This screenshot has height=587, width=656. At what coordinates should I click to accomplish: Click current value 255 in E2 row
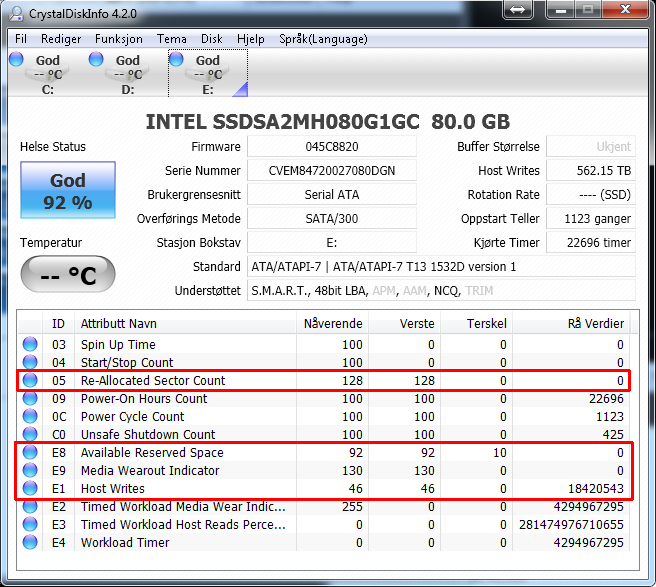(352, 506)
